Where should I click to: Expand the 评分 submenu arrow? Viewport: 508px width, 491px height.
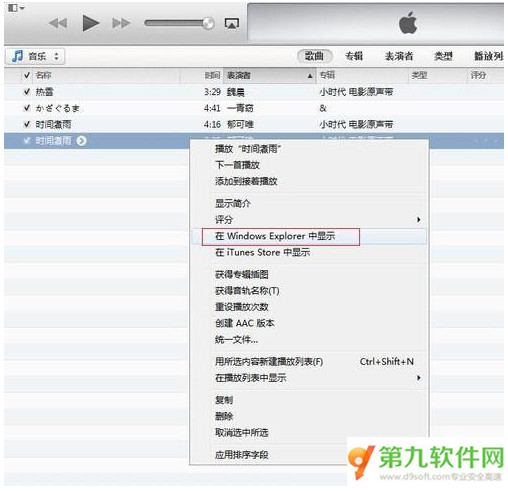coord(418,220)
